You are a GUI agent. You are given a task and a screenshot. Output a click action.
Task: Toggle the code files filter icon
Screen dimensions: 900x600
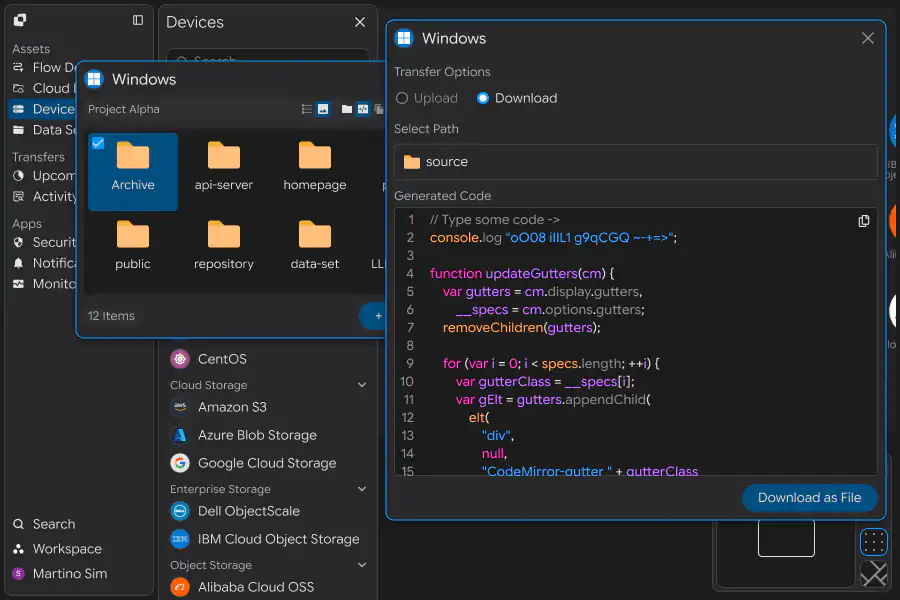(363, 109)
